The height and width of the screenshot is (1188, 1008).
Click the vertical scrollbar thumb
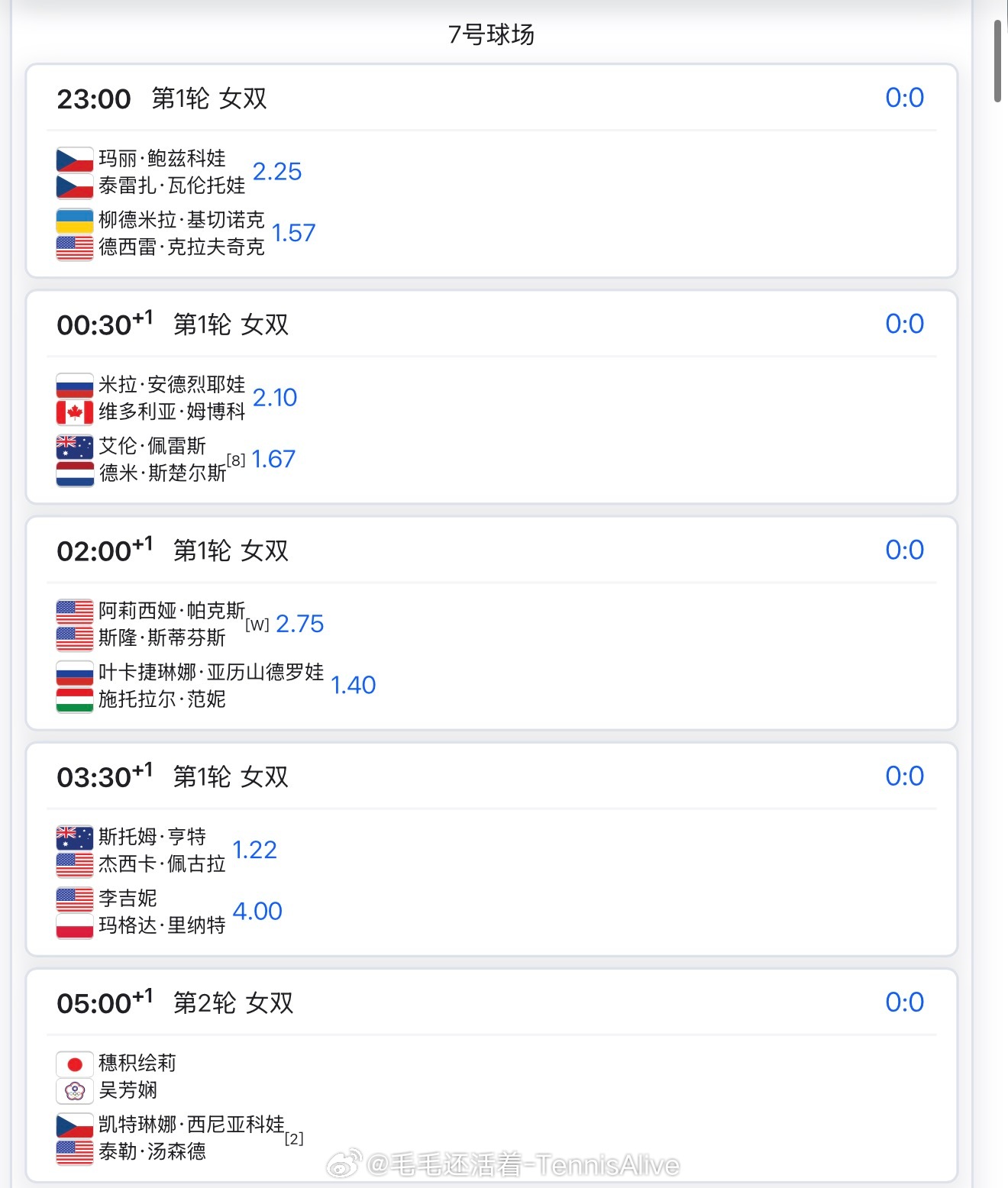(997, 61)
